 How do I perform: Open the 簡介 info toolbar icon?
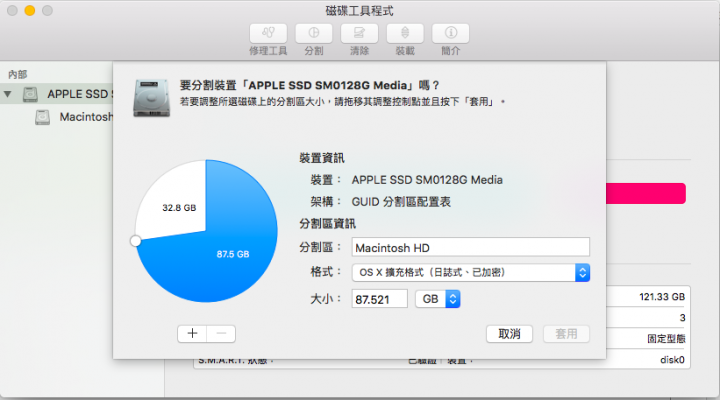(450, 33)
